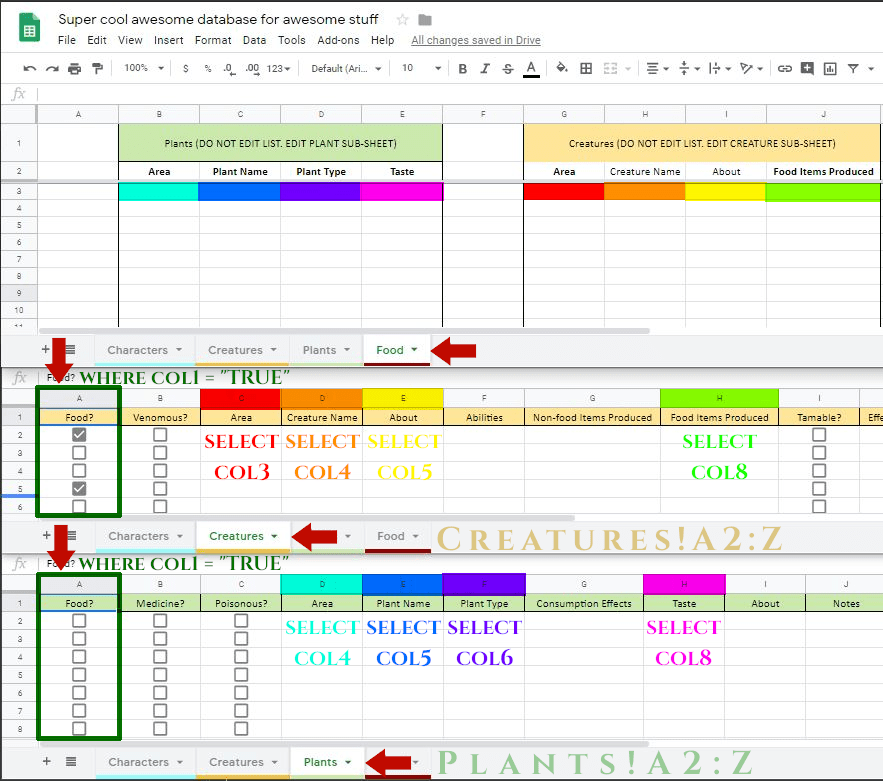Open the Format menu
The image size is (883, 781).
pos(213,41)
